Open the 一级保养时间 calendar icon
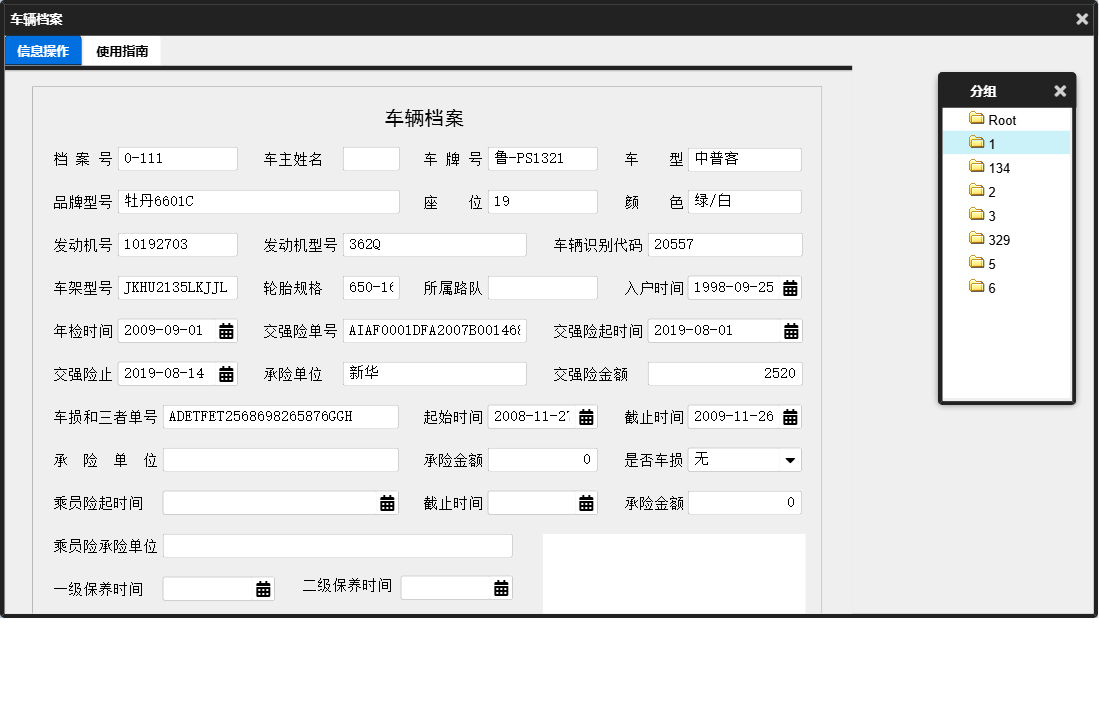The image size is (1099, 702). coord(262,588)
